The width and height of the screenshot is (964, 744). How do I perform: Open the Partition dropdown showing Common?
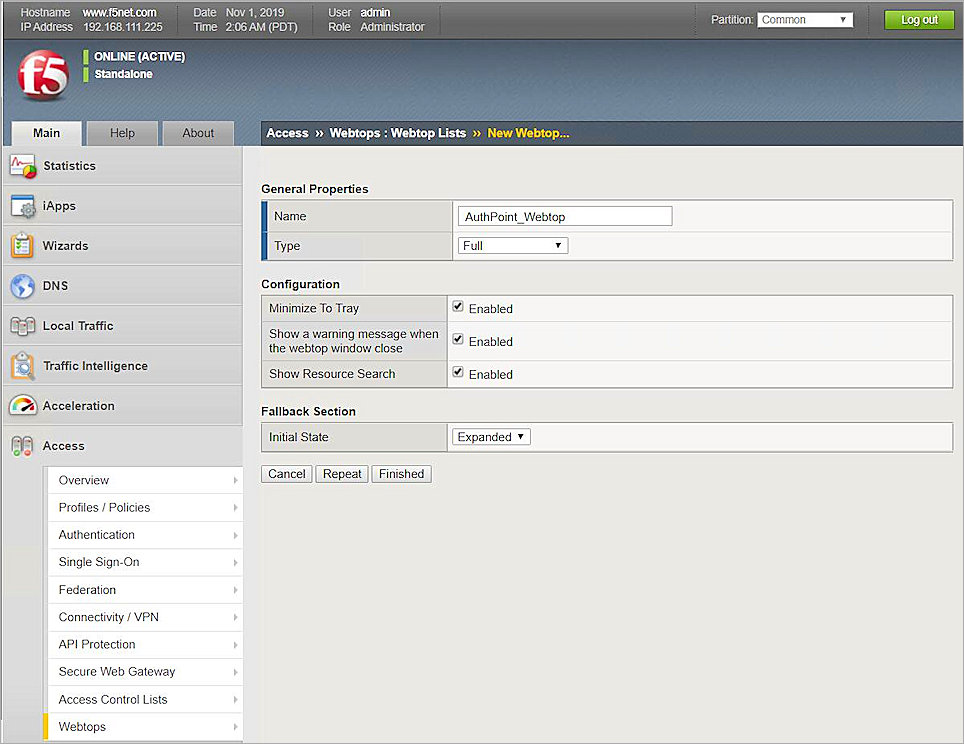coord(805,18)
